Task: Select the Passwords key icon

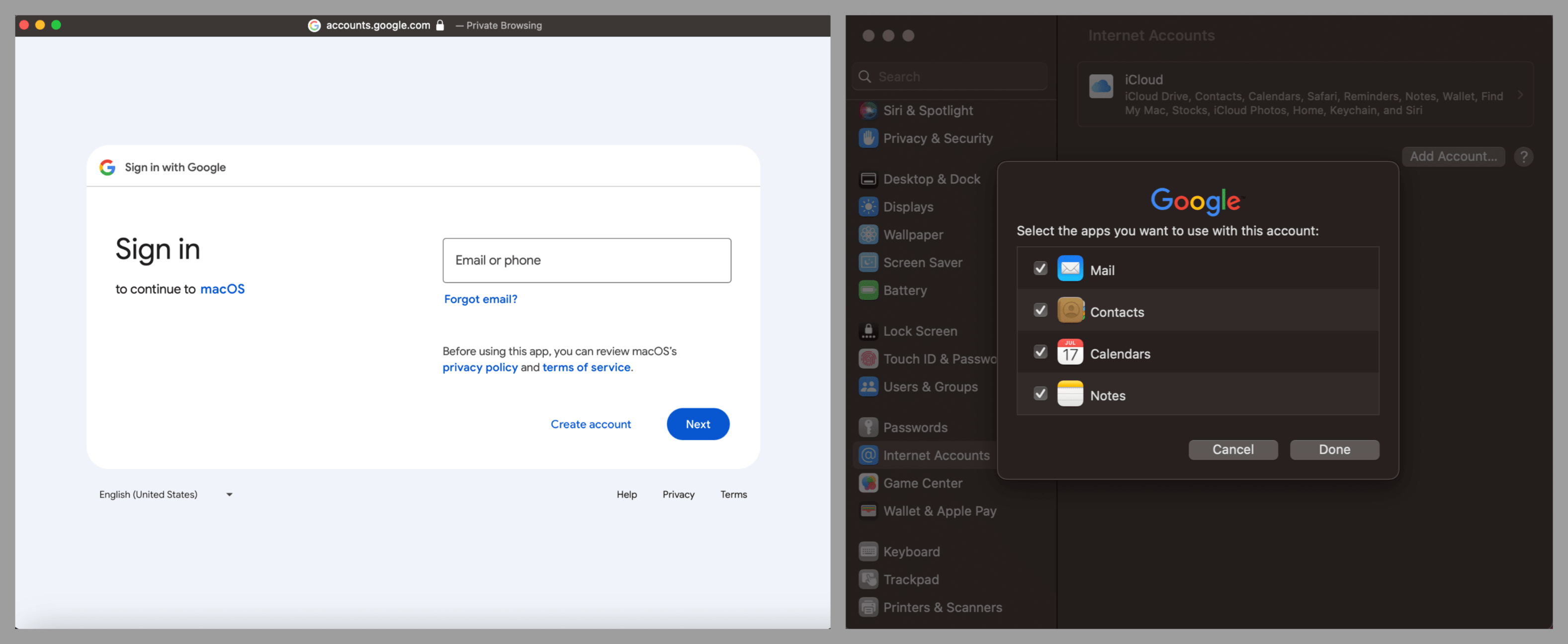Action: point(868,427)
